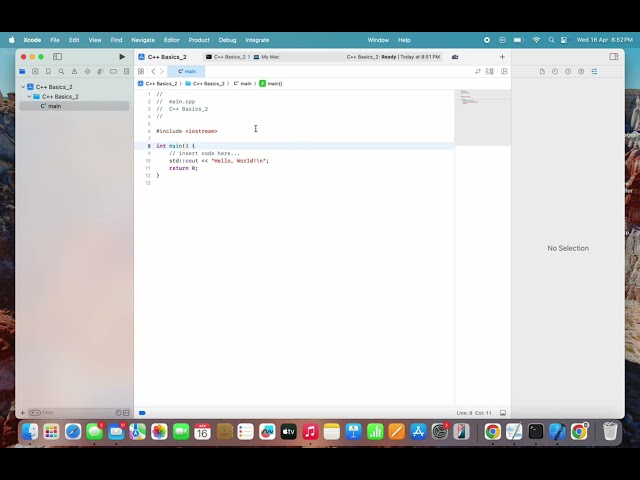
Task: Open Spotlight search in menu bar
Action: tap(551, 40)
